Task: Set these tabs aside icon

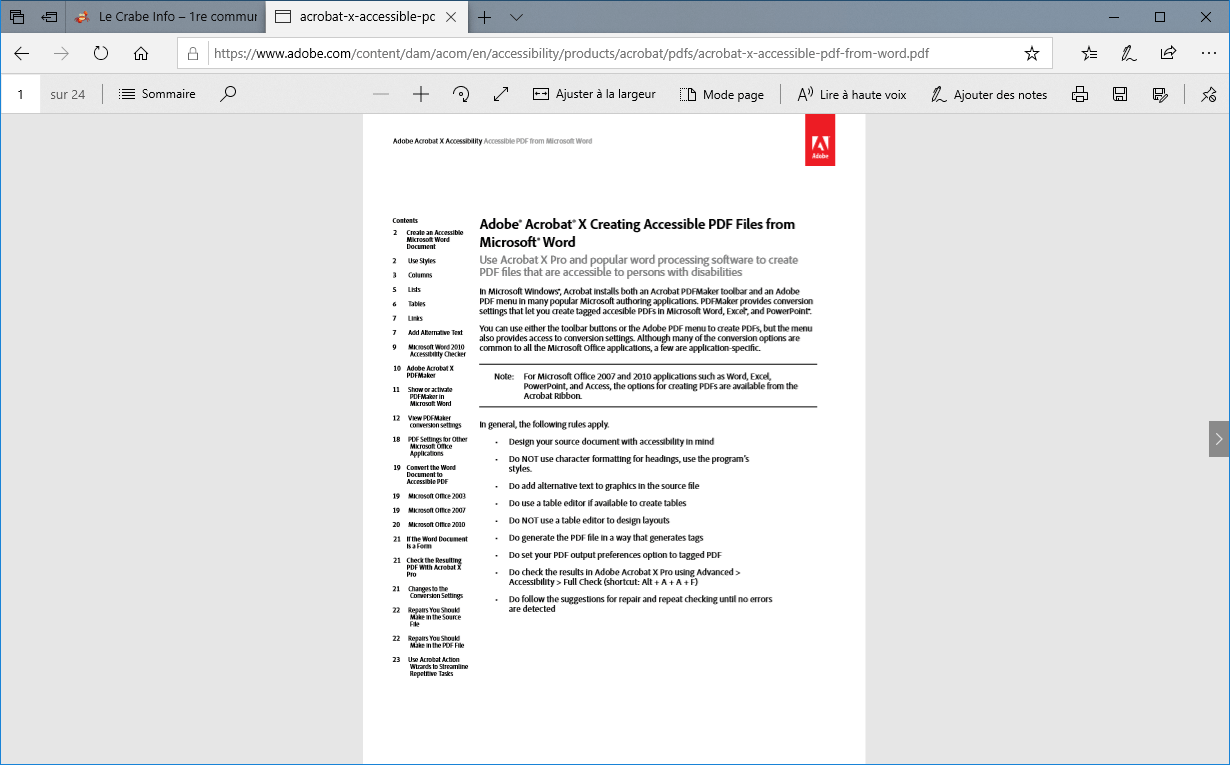Action: tap(49, 17)
